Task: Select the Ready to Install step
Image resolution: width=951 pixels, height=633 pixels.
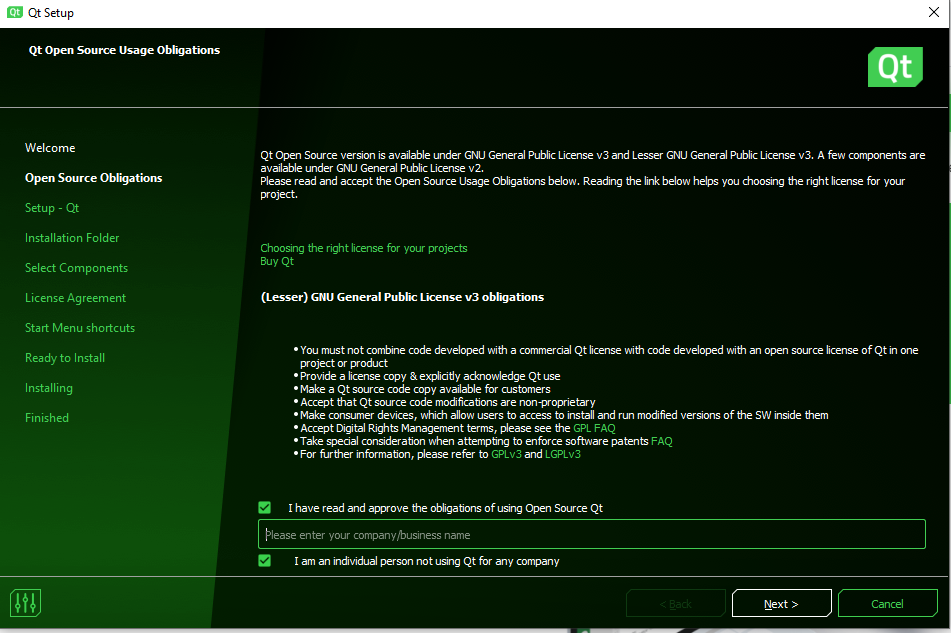Action: tap(65, 358)
